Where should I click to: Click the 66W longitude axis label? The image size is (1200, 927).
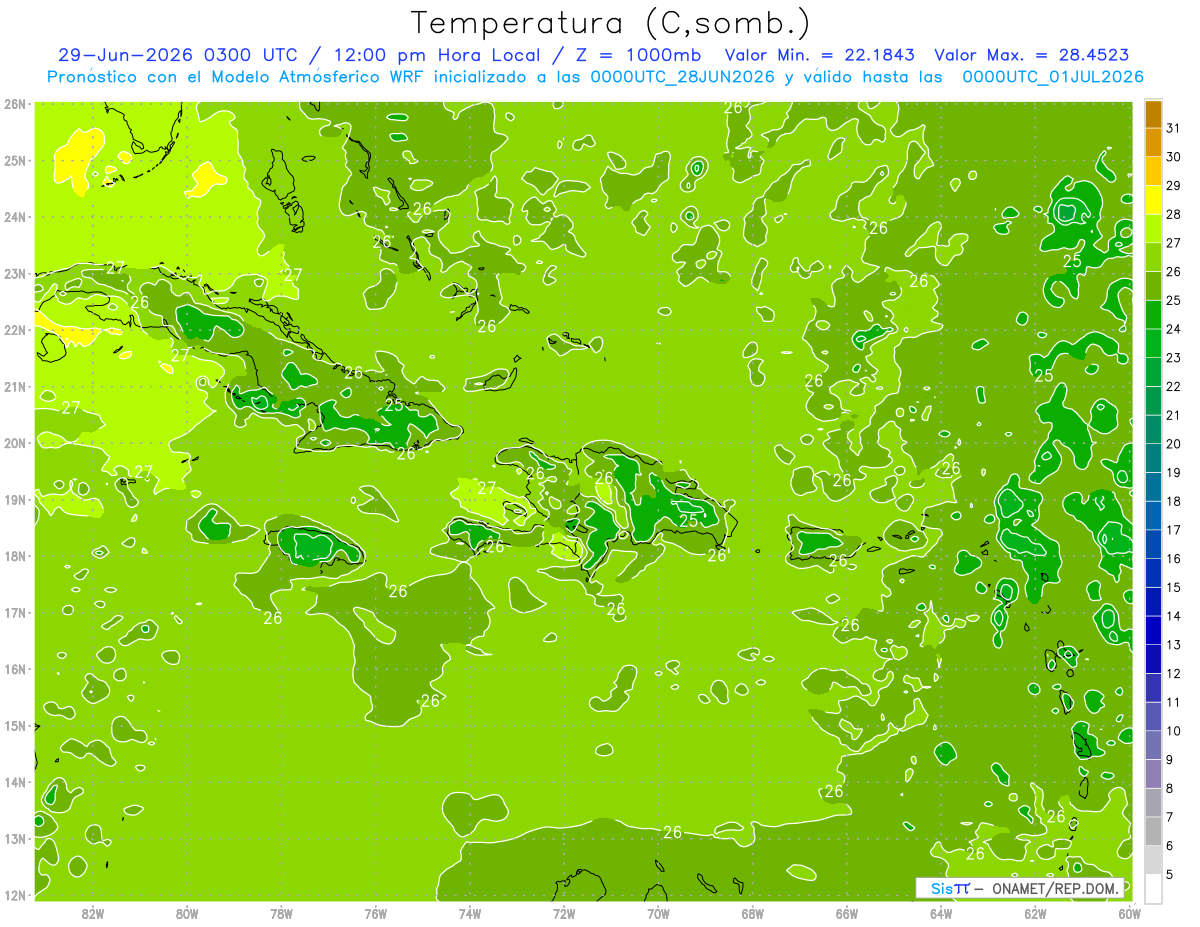pyautogui.click(x=847, y=913)
